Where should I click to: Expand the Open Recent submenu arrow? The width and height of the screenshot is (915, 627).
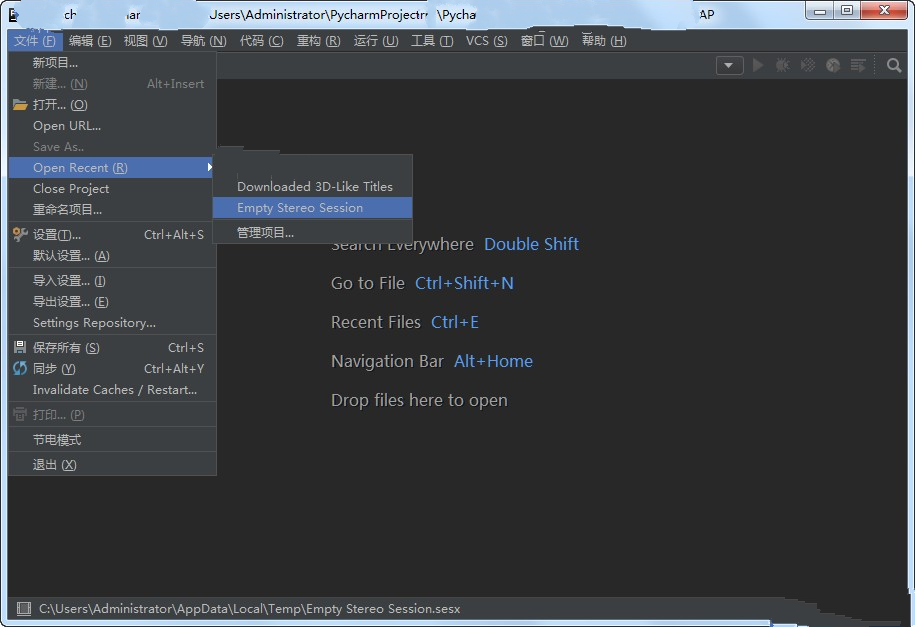tap(209, 168)
